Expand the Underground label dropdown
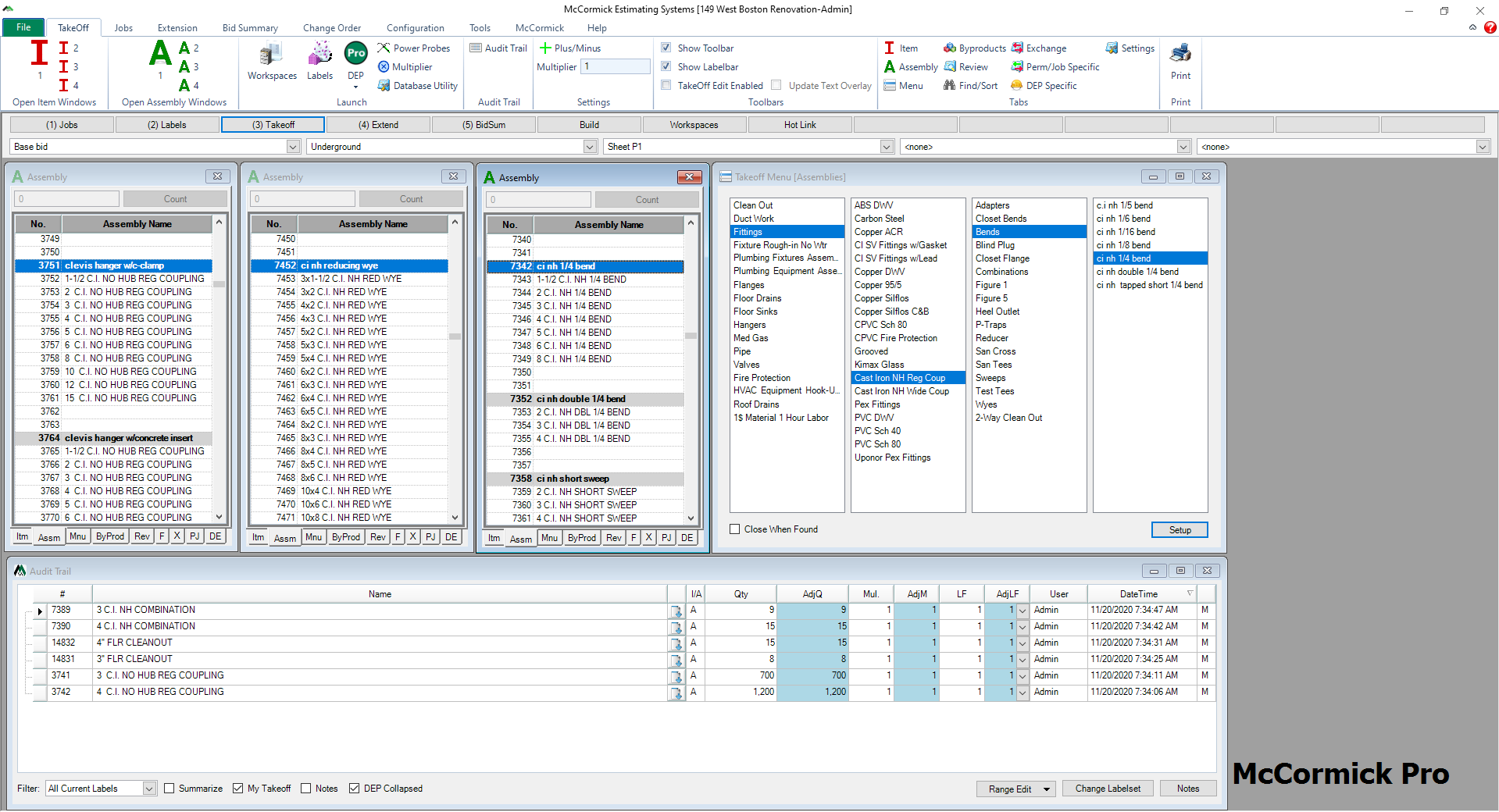Viewport: 1499px width, 812px height. (590, 147)
